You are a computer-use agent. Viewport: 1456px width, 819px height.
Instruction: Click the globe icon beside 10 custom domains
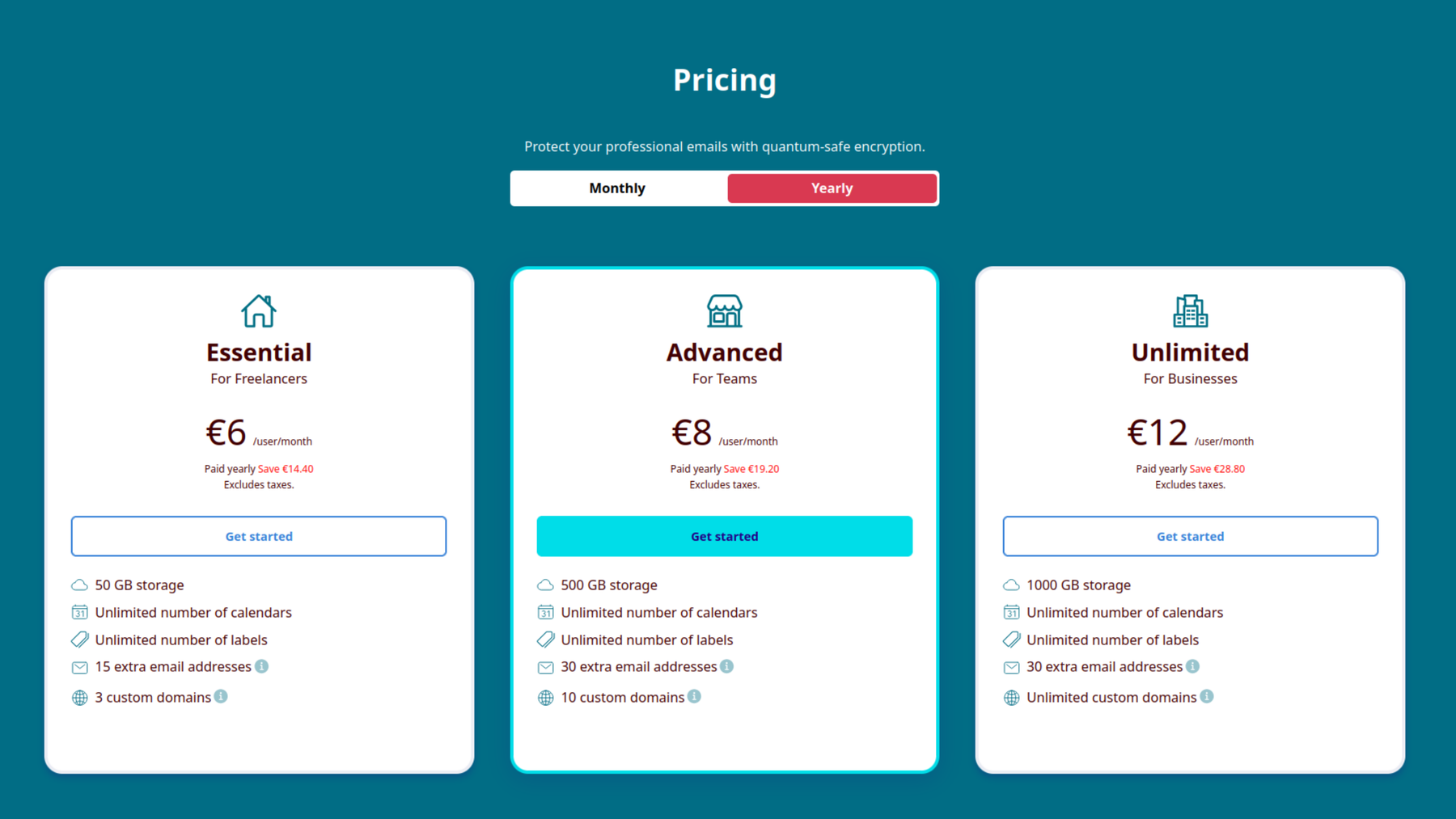click(546, 698)
